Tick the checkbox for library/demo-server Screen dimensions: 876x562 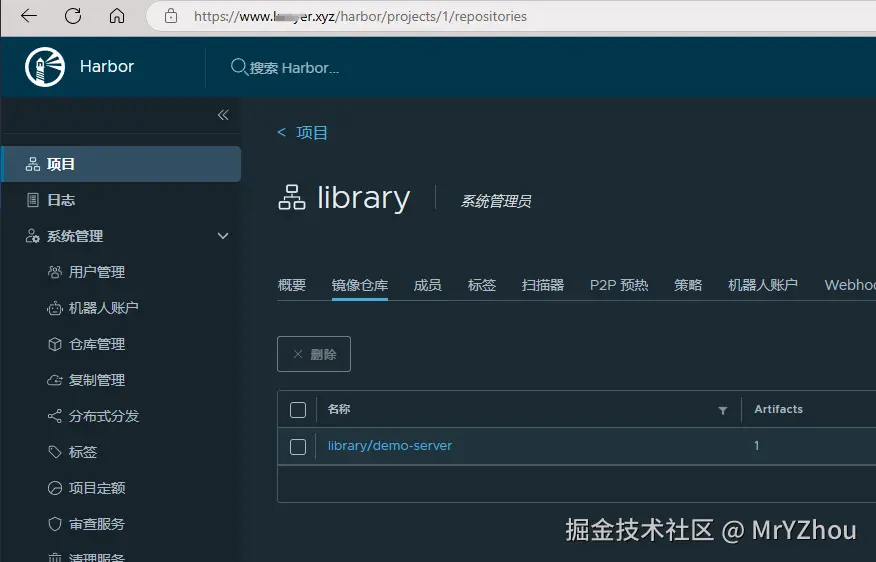[x=298, y=447]
